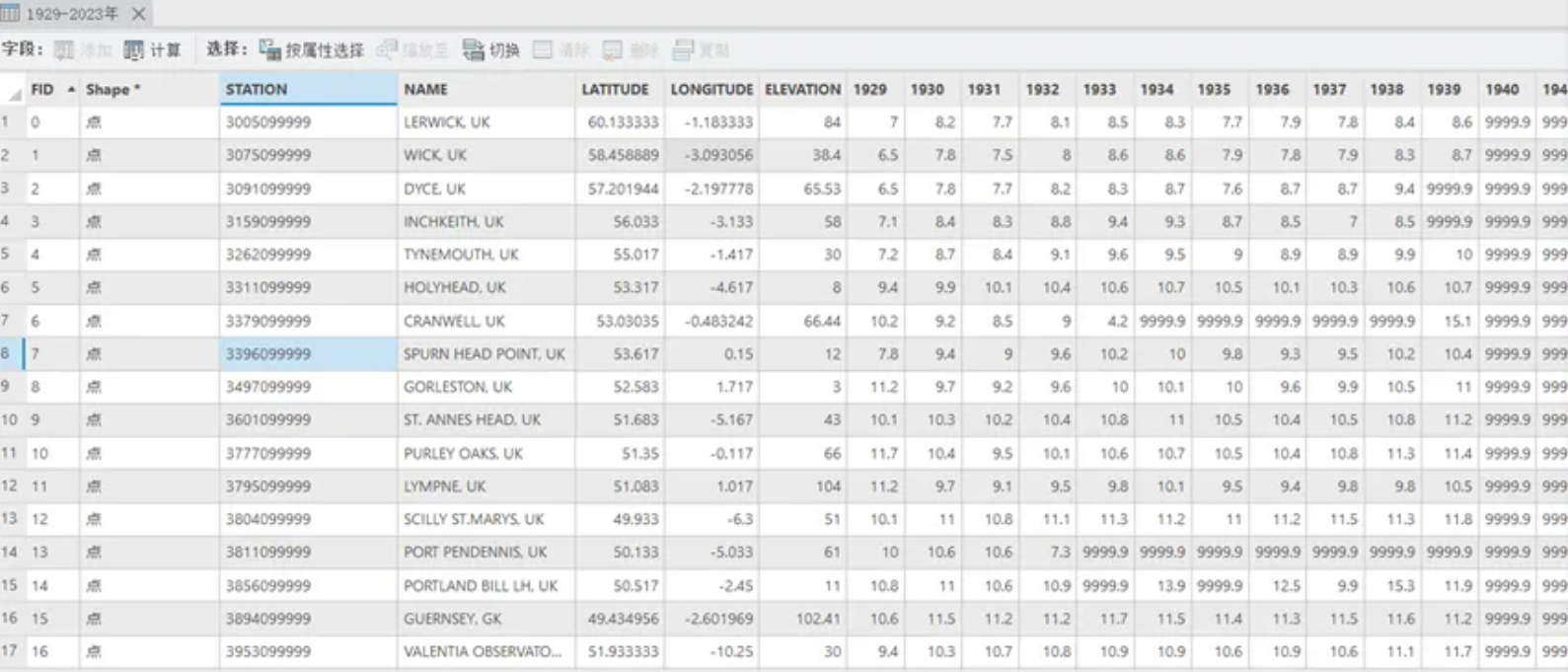Click the STATION cell 3005099999

[x=308, y=122]
